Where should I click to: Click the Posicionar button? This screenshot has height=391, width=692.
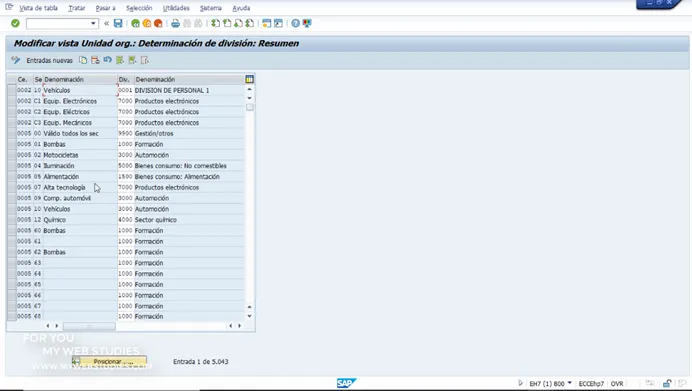pos(109,361)
